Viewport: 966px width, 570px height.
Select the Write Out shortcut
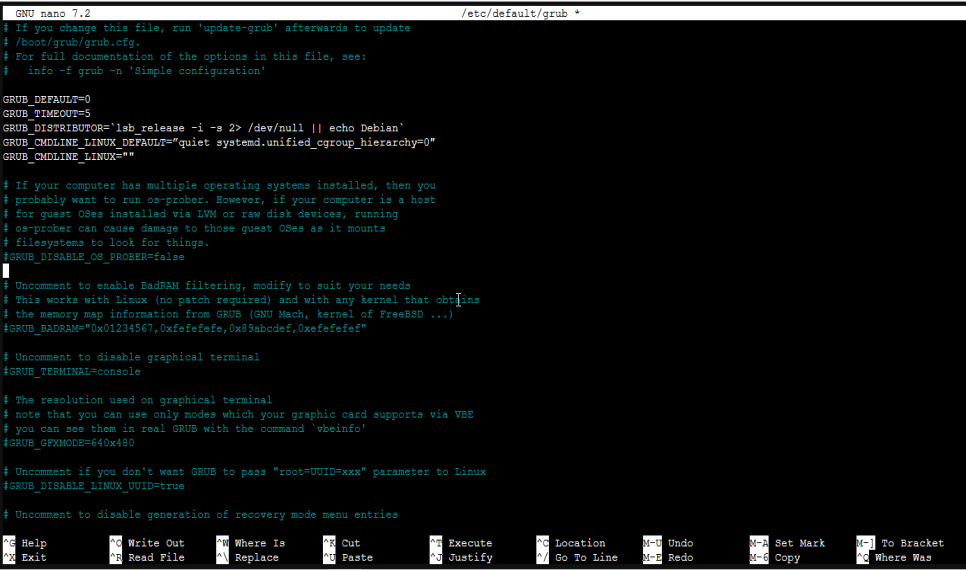[155, 543]
